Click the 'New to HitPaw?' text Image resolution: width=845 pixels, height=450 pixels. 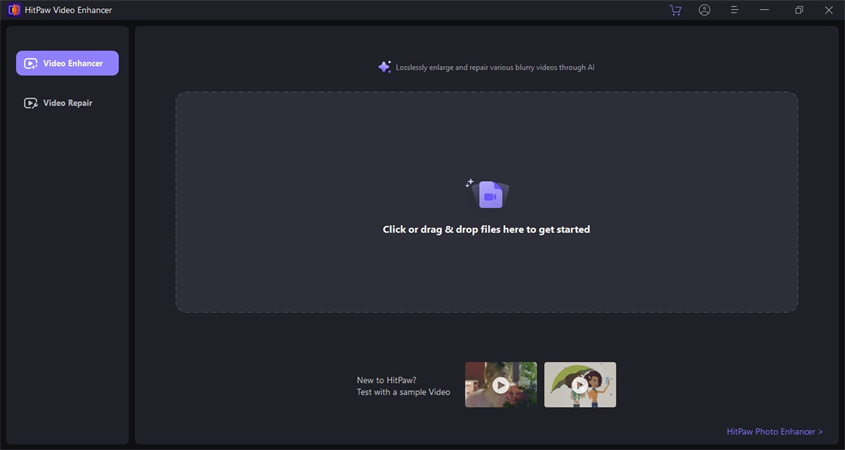(386, 380)
